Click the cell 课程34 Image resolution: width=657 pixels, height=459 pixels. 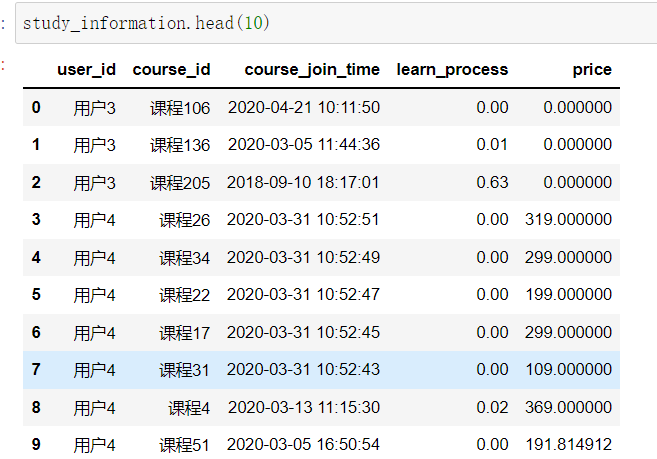tap(184, 258)
